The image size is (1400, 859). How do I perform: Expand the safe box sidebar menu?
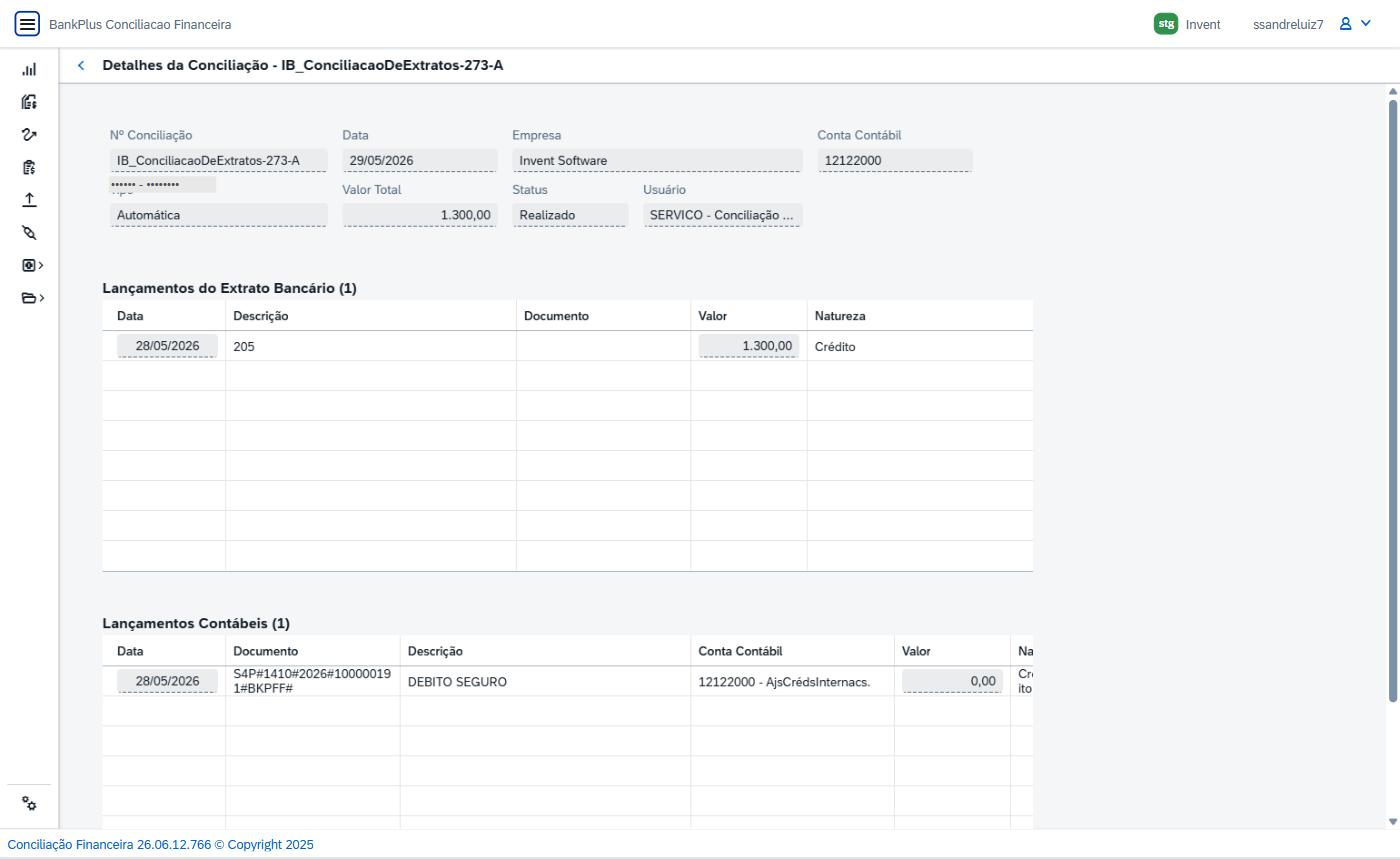(x=33, y=265)
